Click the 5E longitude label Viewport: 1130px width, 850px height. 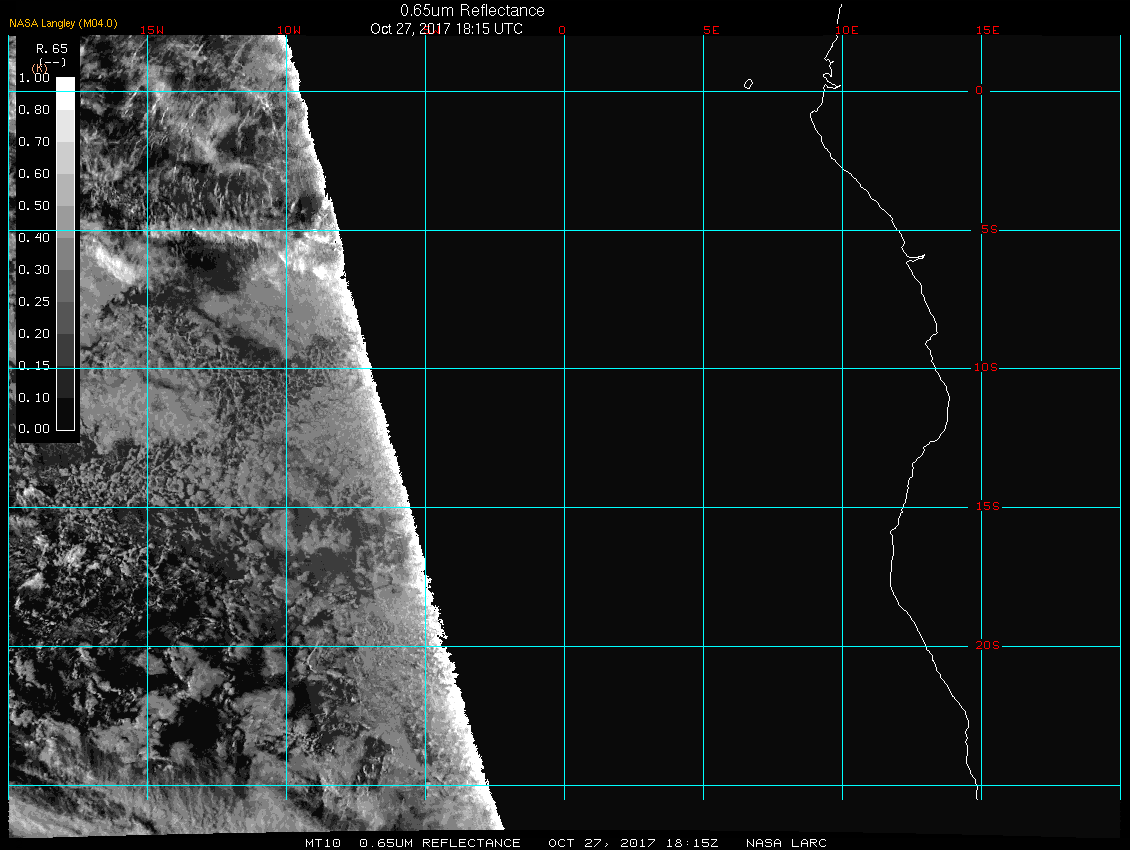(x=711, y=30)
